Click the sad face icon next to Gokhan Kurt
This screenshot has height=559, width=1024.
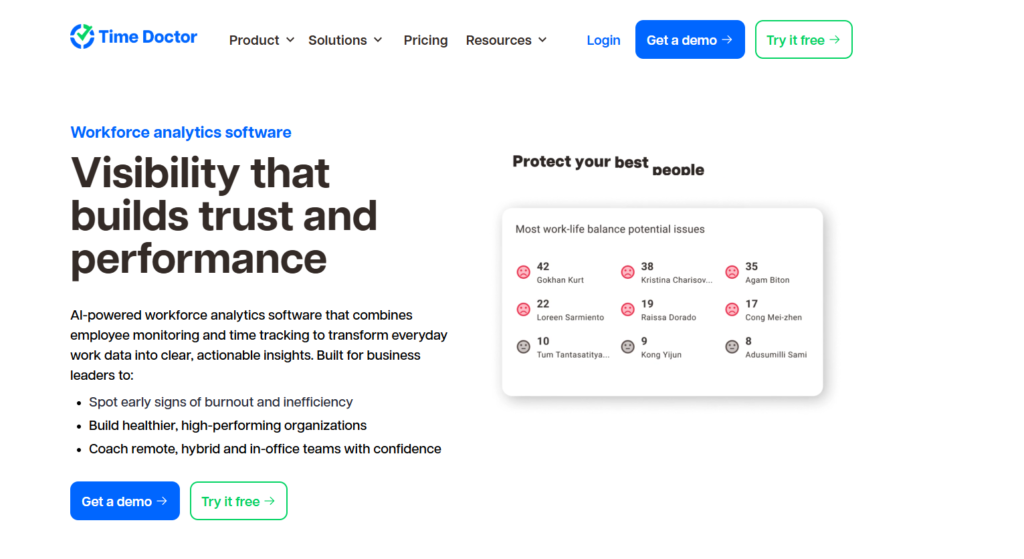[523, 272]
